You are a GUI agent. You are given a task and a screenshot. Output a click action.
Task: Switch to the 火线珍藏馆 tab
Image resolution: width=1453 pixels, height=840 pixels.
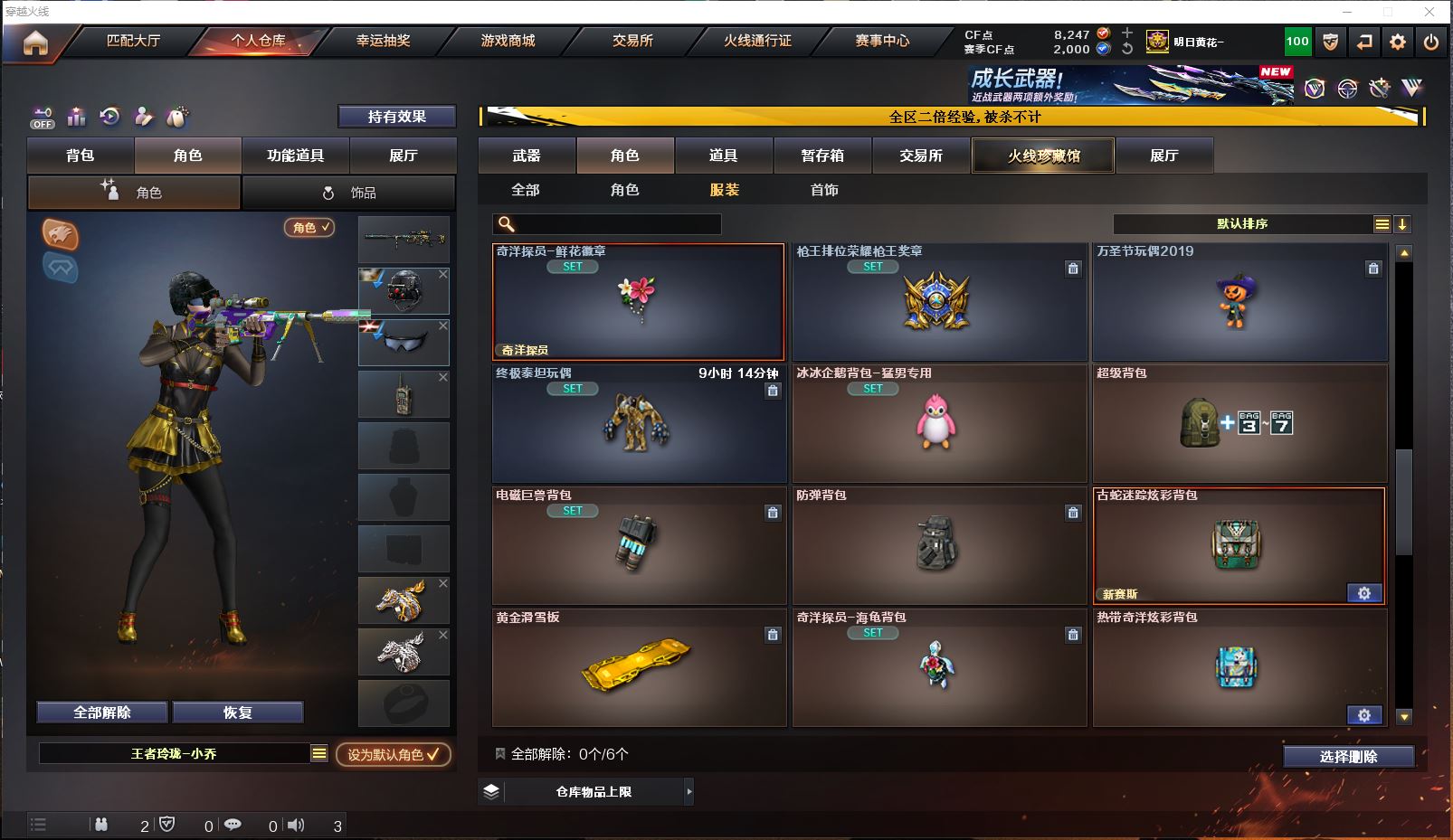(1043, 156)
